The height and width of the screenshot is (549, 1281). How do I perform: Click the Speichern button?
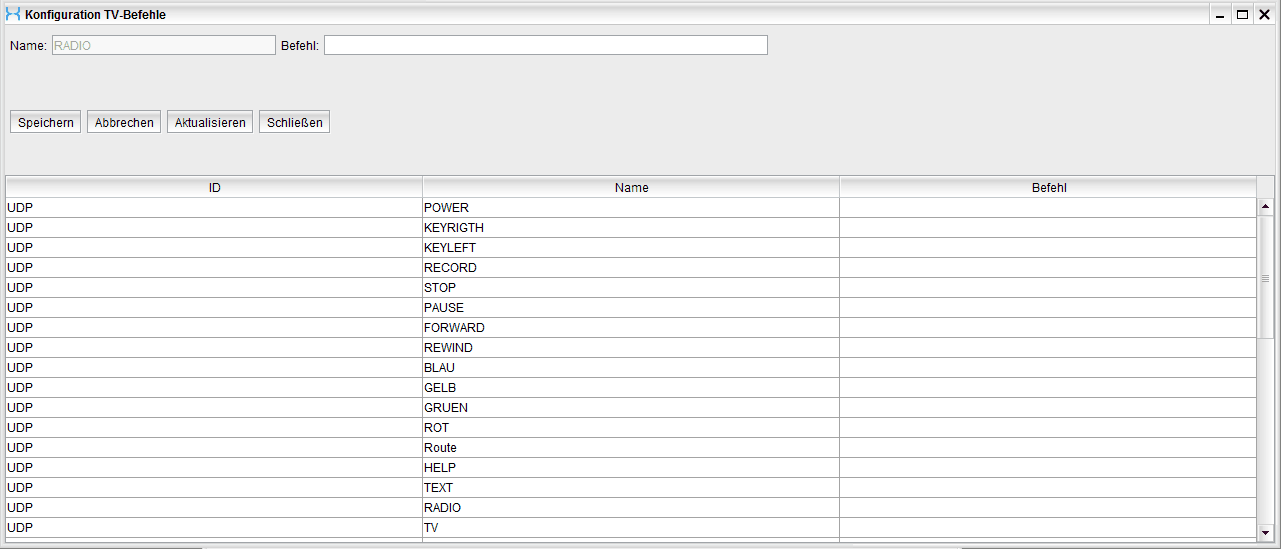pos(45,122)
